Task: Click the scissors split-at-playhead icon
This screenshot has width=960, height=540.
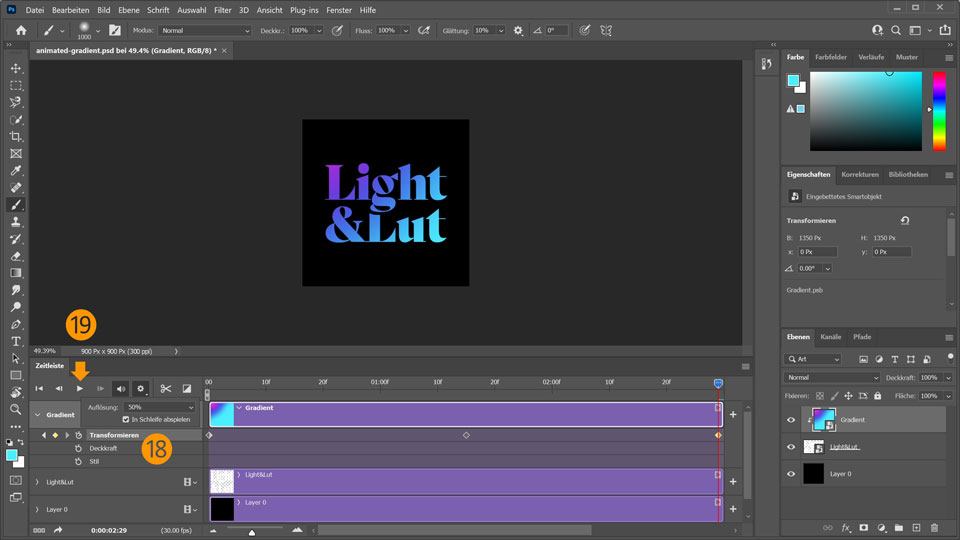Action: pyautogui.click(x=166, y=388)
